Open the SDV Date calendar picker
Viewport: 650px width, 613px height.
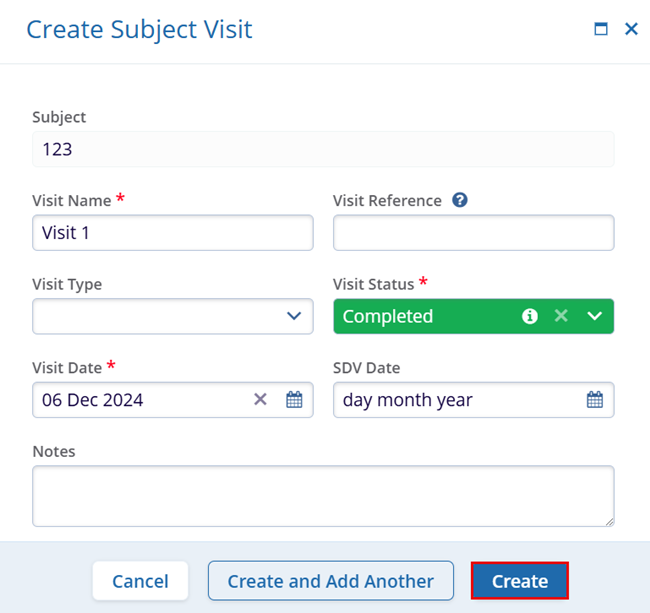point(594,400)
